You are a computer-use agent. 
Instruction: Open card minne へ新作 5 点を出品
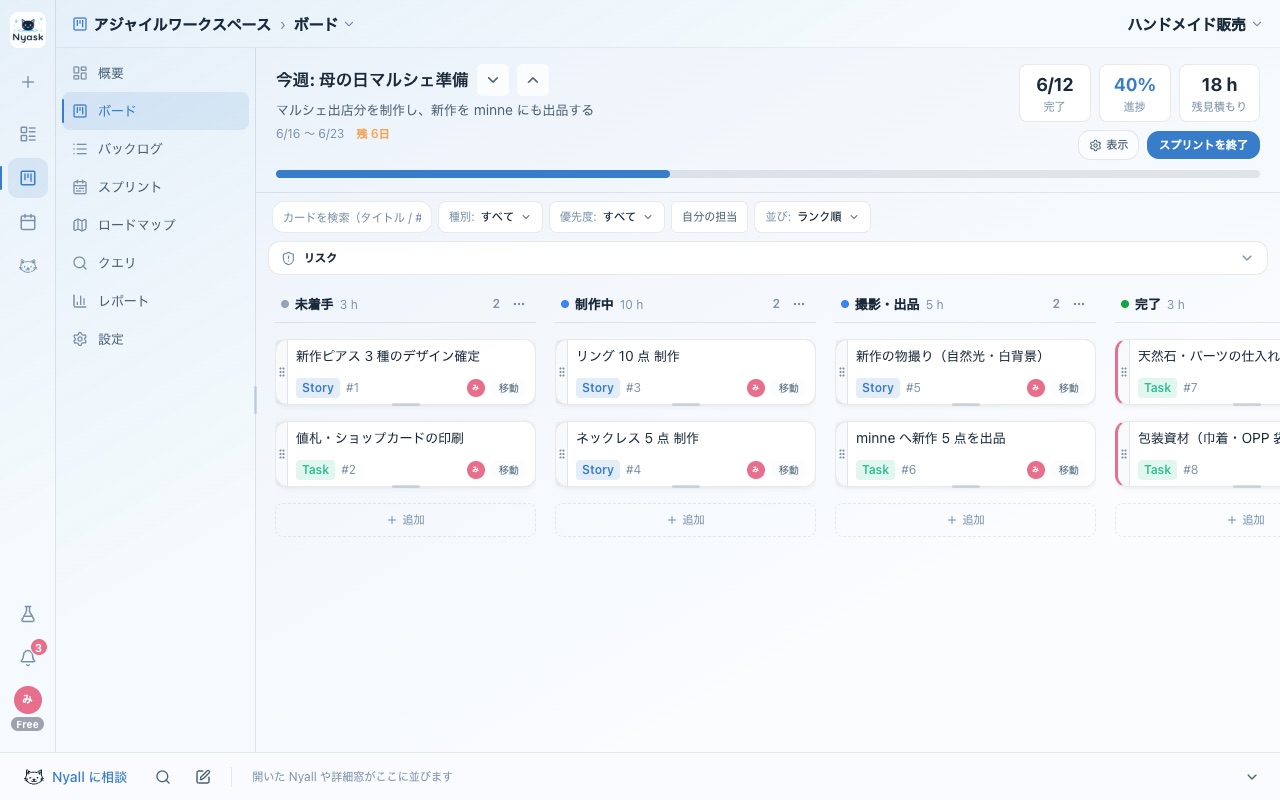tap(931, 438)
